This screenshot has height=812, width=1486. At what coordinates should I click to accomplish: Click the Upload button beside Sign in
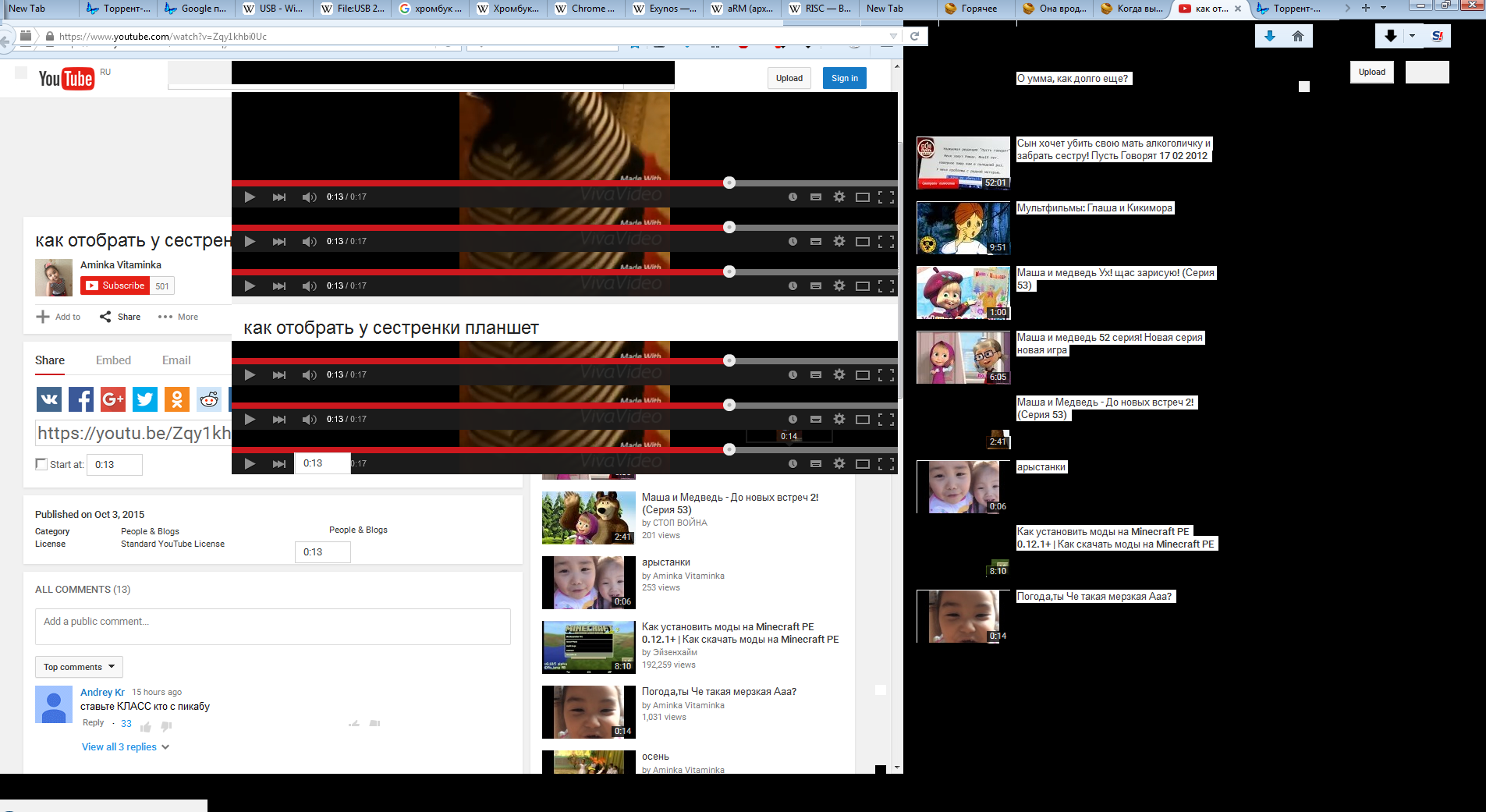point(789,78)
